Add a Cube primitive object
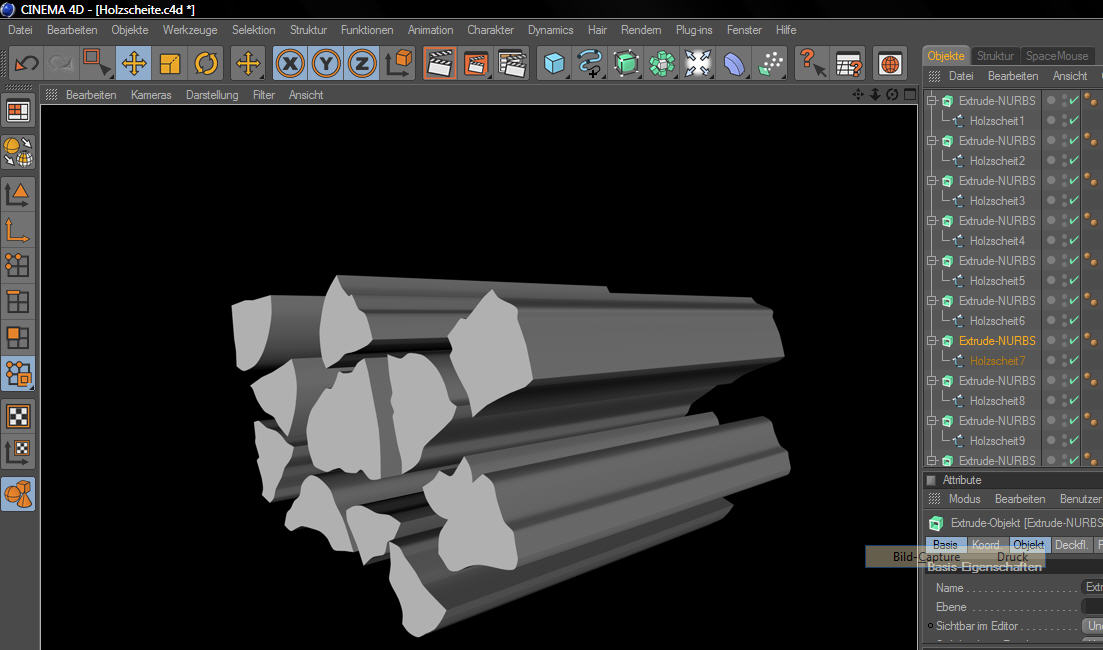The image size is (1103, 650). pos(553,64)
